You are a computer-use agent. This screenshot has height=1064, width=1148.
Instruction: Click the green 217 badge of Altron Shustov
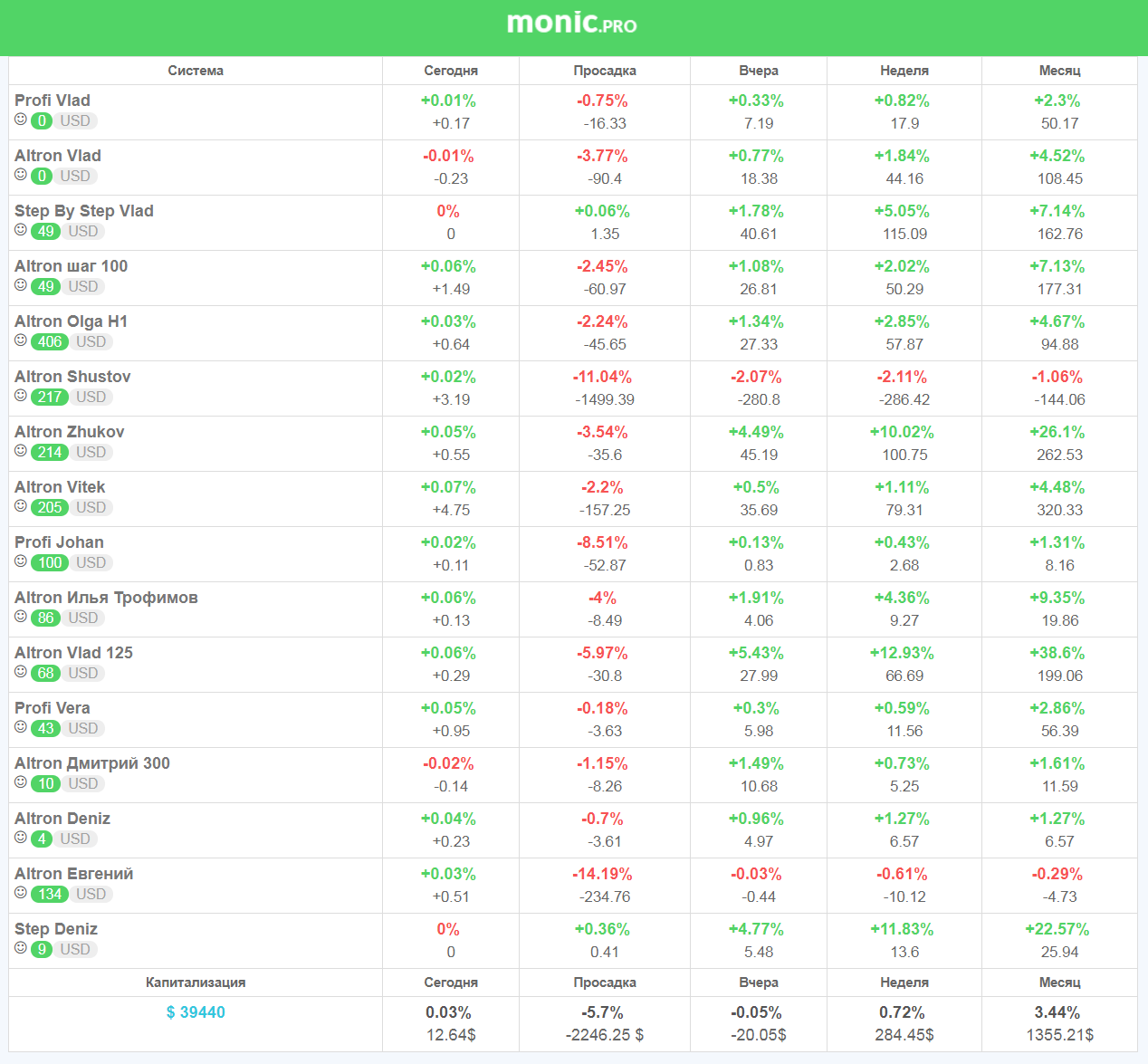[x=50, y=397]
